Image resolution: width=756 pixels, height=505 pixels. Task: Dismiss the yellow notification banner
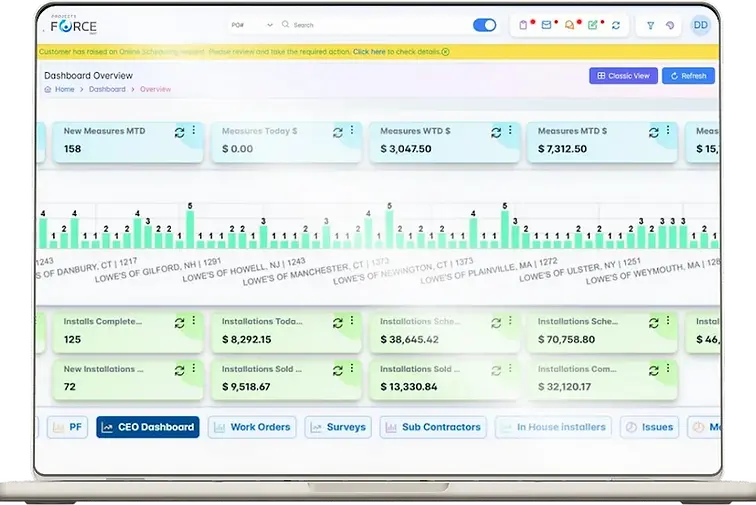point(446,52)
